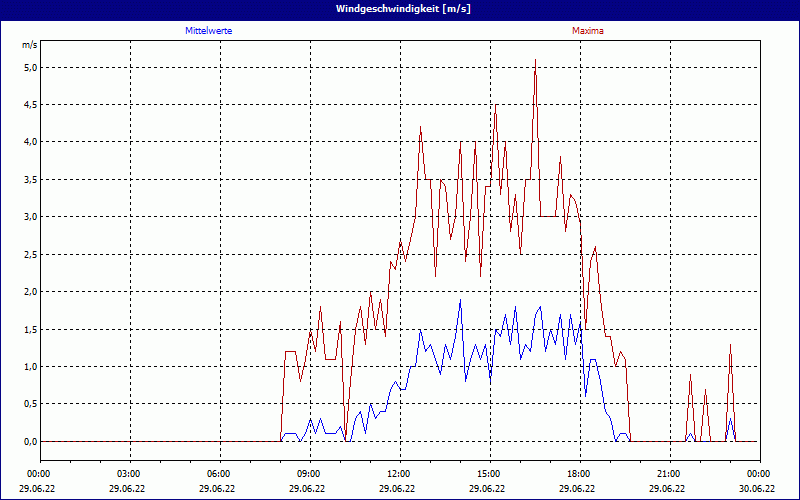Select the 12:00 time axis label
800x500 pixels.
[x=398, y=474]
